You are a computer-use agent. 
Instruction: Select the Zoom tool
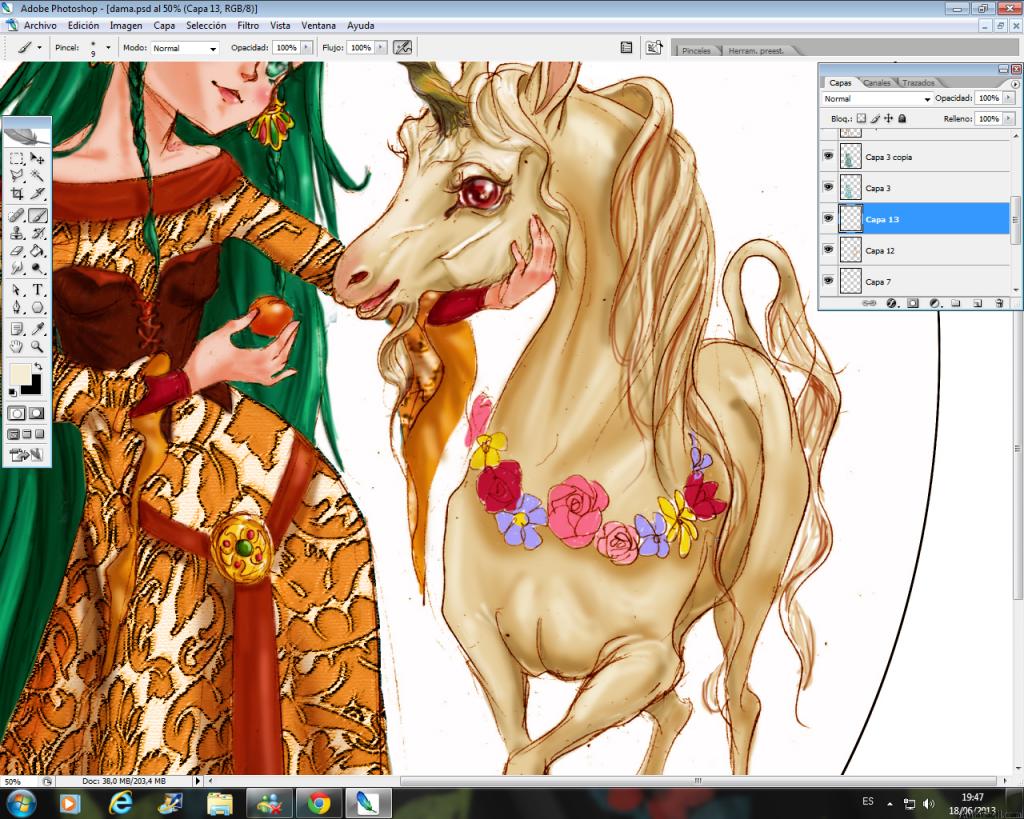pyautogui.click(x=37, y=347)
